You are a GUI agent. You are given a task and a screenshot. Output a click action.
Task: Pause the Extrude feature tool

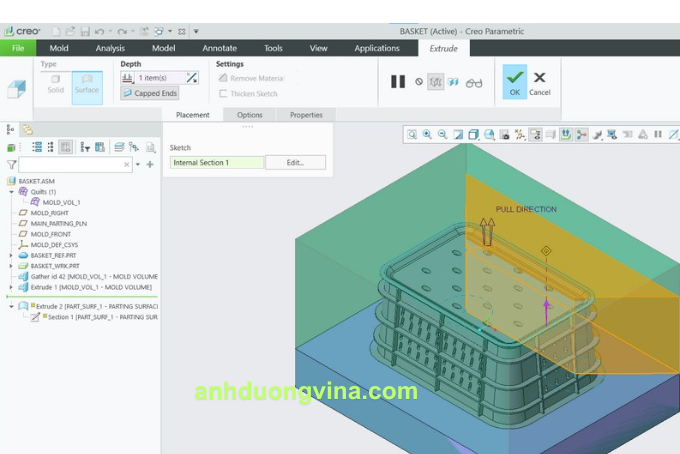[x=397, y=81]
